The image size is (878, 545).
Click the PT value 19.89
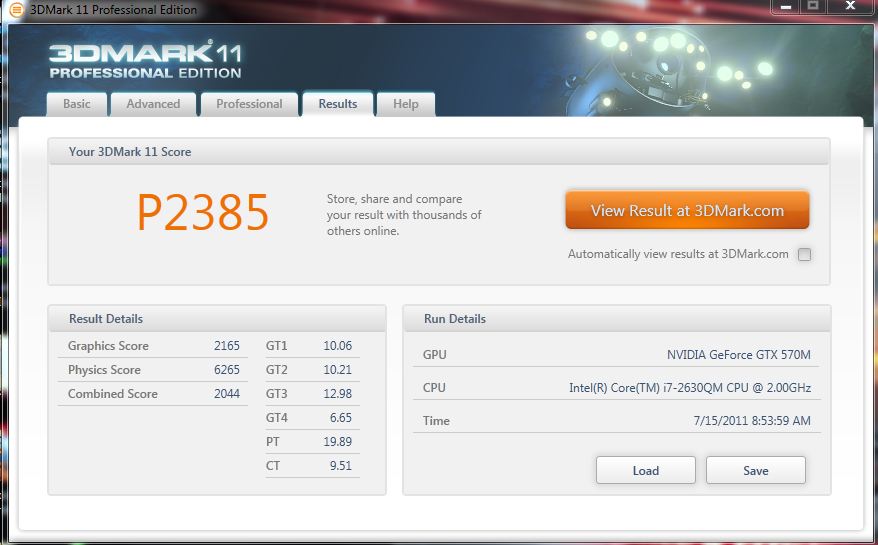338,442
